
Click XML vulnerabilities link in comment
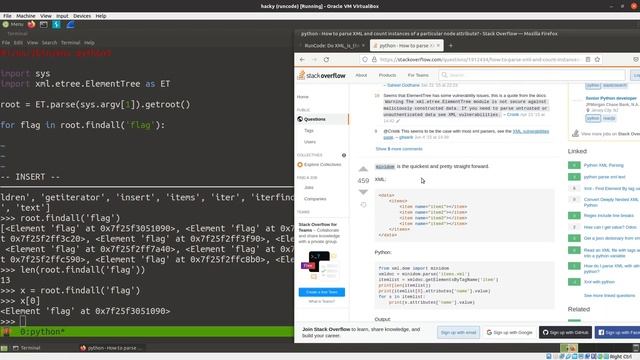[x=531, y=131]
